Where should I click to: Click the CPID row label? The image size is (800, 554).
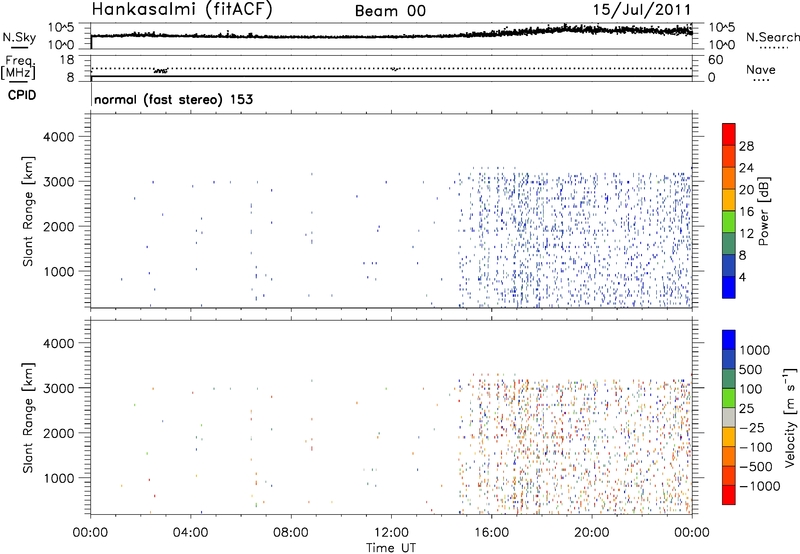coord(22,95)
